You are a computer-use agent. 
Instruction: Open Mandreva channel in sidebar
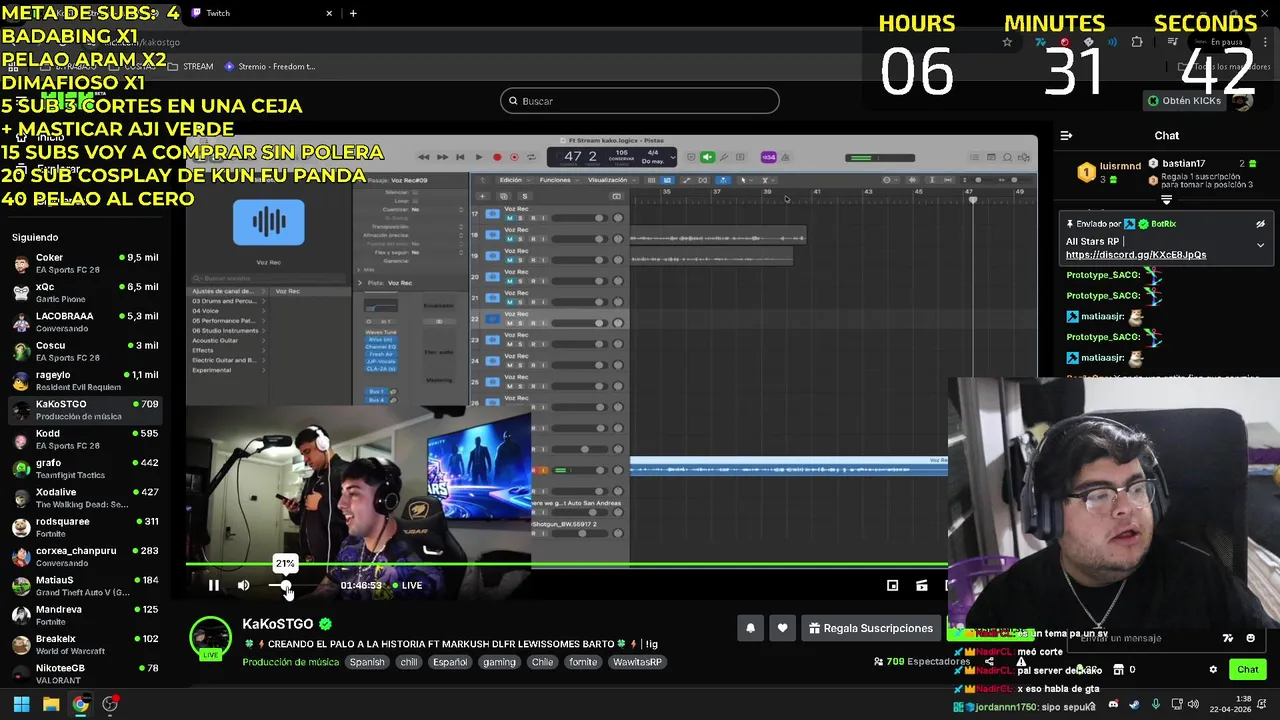click(x=85, y=615)
